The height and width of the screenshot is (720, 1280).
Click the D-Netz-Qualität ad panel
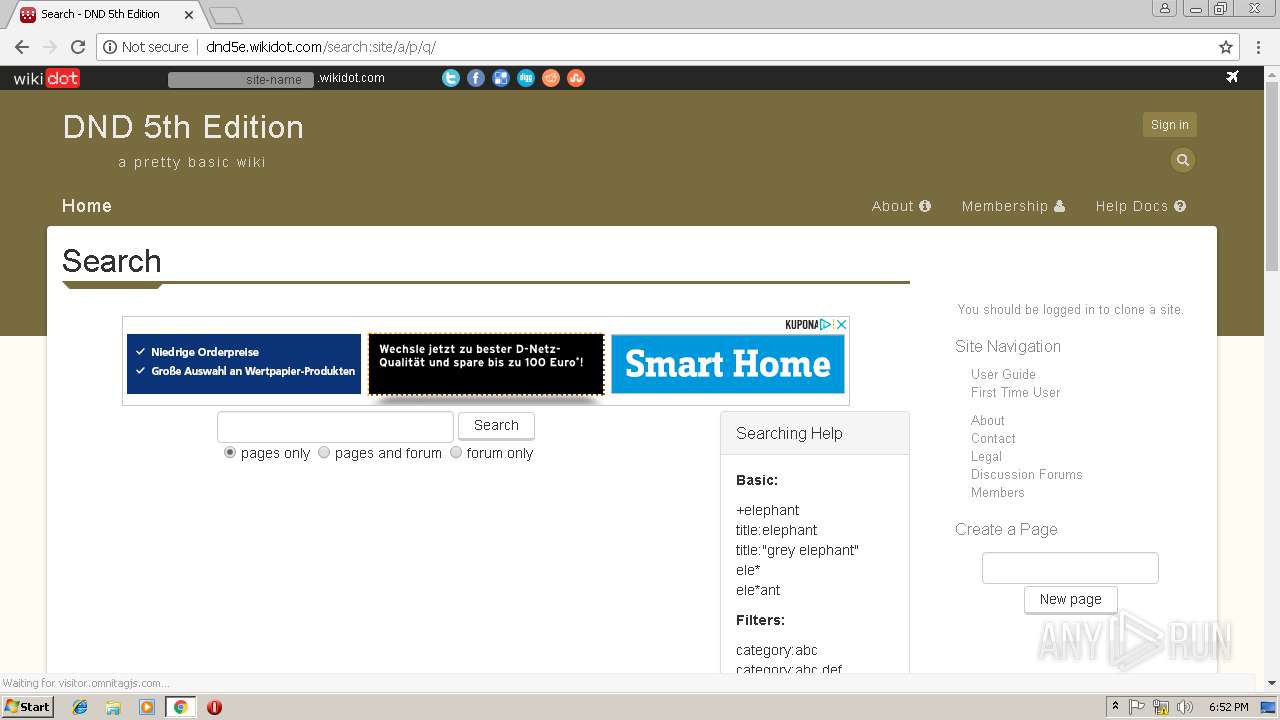486,364
